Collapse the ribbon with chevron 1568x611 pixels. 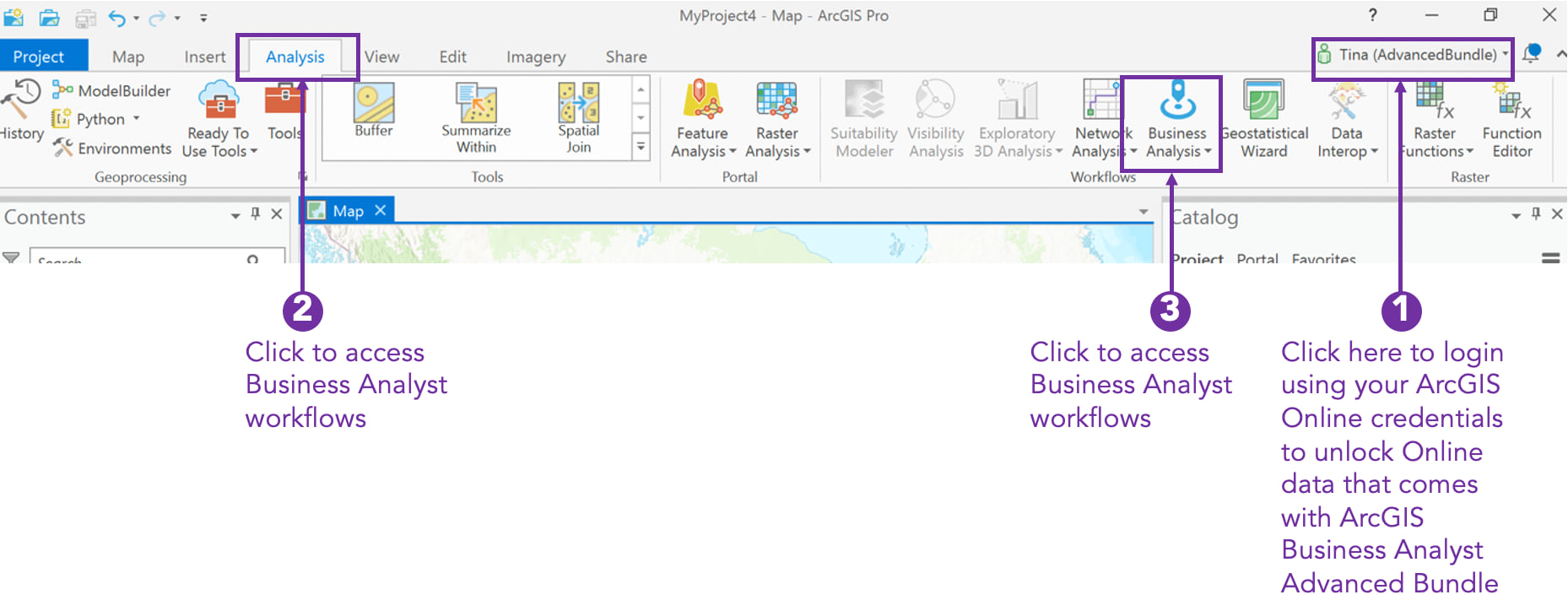point(1560,54)
